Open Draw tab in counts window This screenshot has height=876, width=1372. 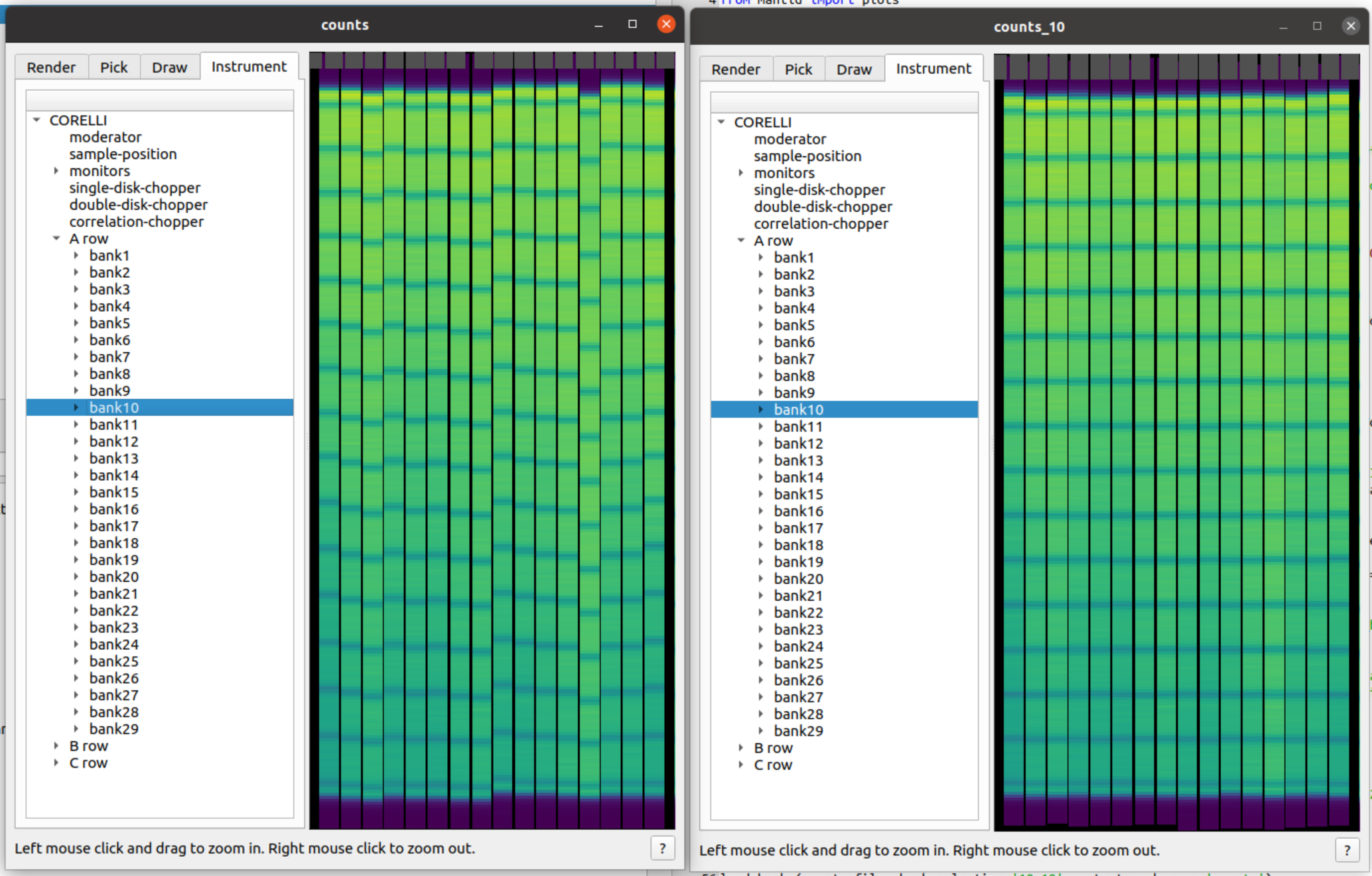169,68
